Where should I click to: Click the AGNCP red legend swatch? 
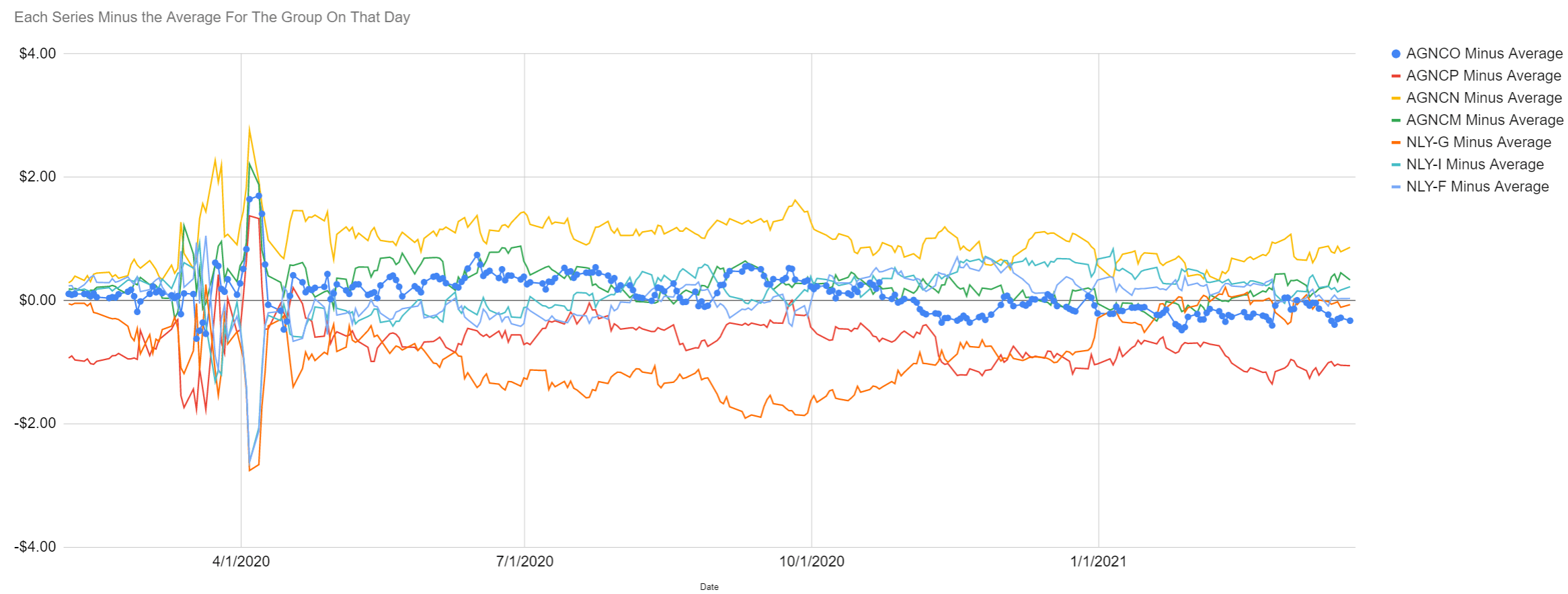pos(1396,76)
